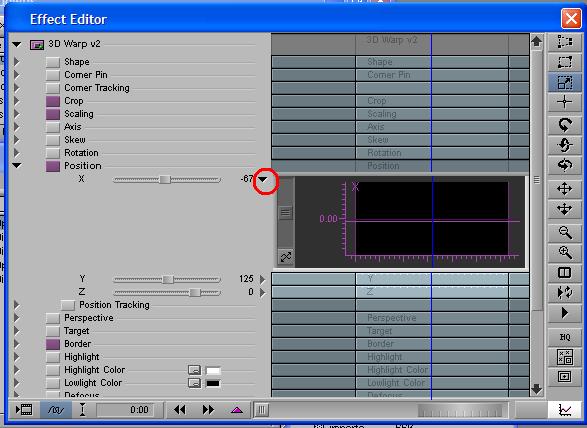The image size is (587, 428).
Task: Select the active scaling handles tool icon
Action: click(564, 82)
